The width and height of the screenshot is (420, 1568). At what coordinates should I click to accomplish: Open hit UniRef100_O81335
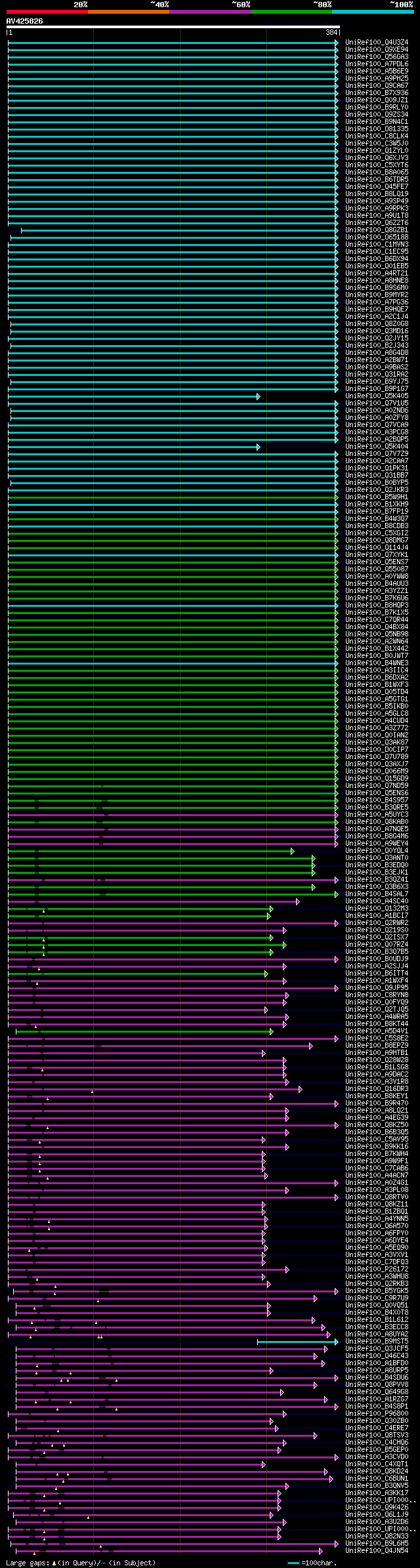tap(377, 129)
